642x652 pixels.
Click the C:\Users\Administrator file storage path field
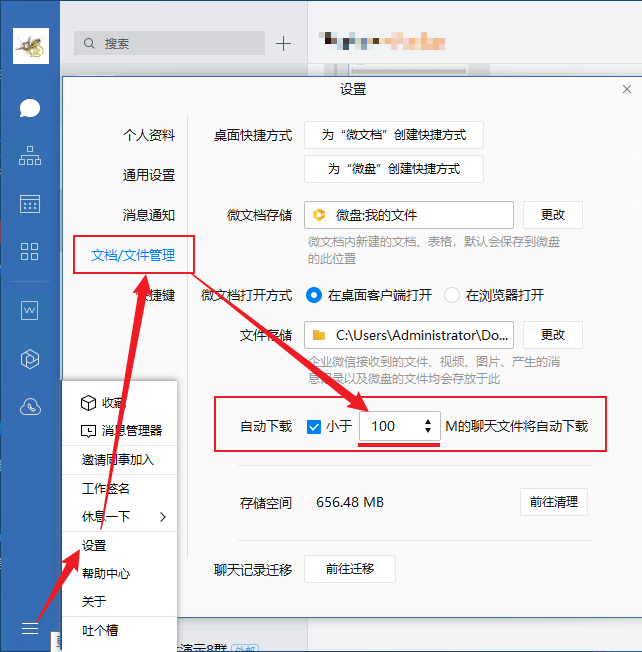pos(409,335)
